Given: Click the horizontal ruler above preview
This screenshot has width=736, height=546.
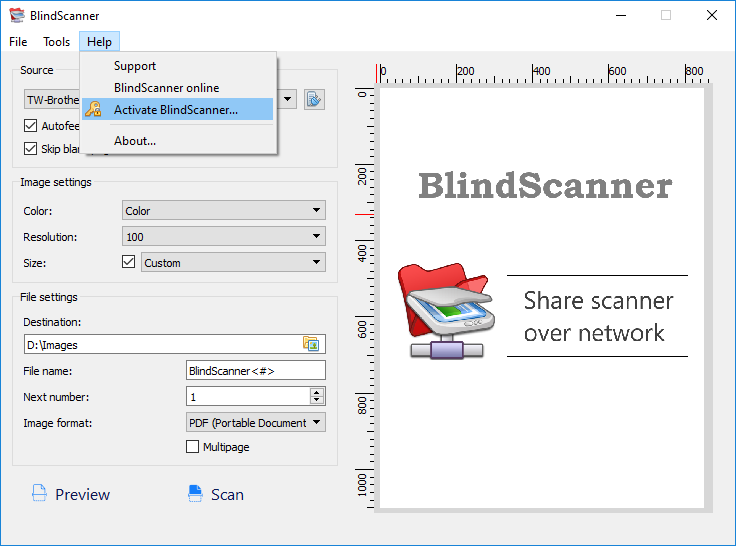Looking at the screenshot, I should pos(544,73).
